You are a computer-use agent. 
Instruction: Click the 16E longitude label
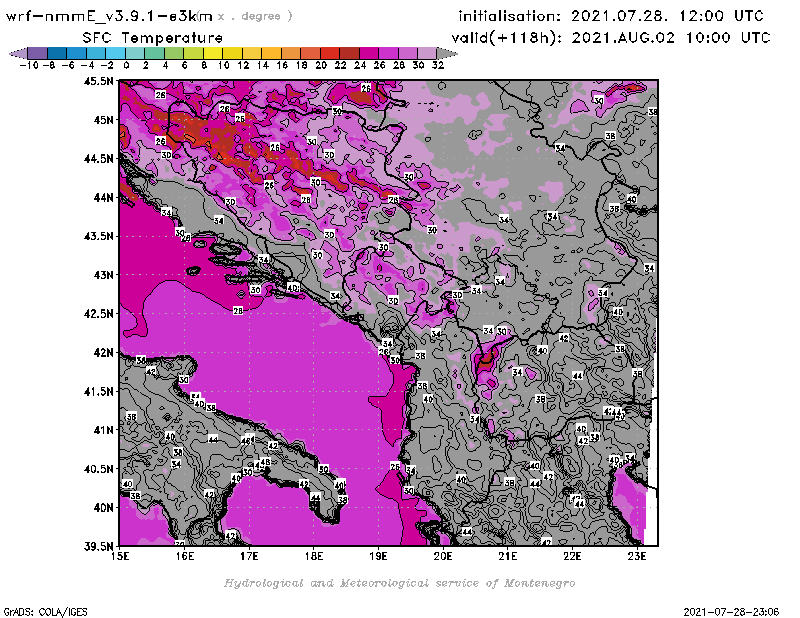click(185, 556)
